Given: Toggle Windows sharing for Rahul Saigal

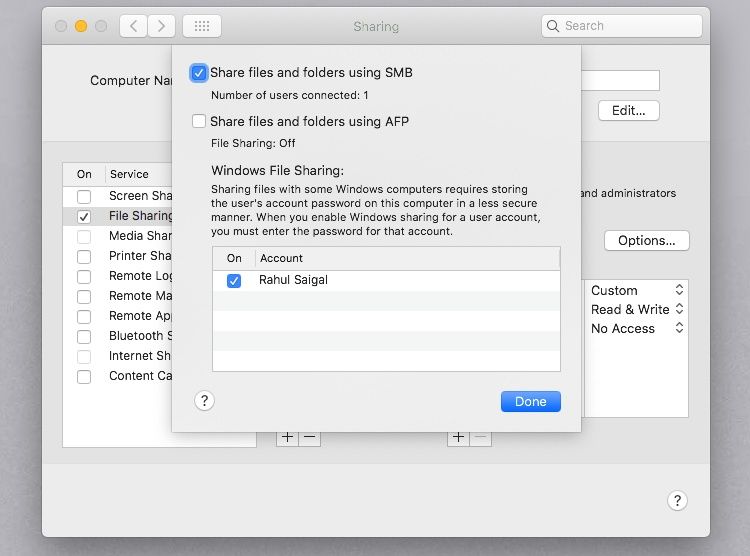Looking at the screenshot, I should coord(234,281).
